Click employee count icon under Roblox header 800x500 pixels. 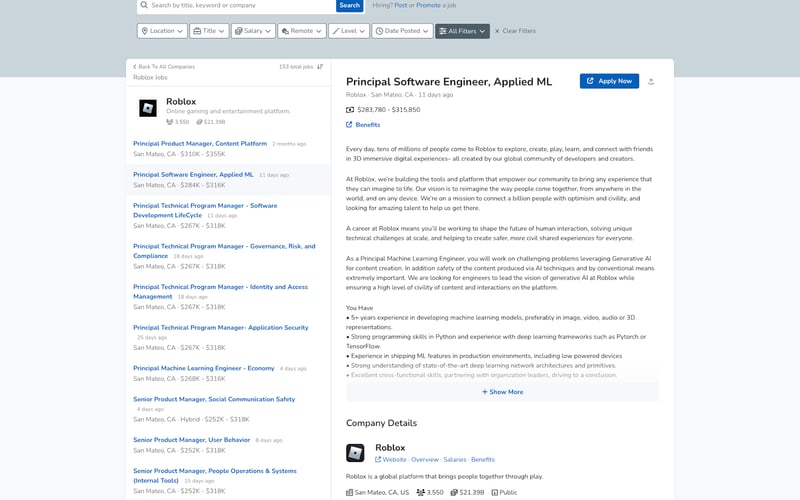click(x=169, y=122)
